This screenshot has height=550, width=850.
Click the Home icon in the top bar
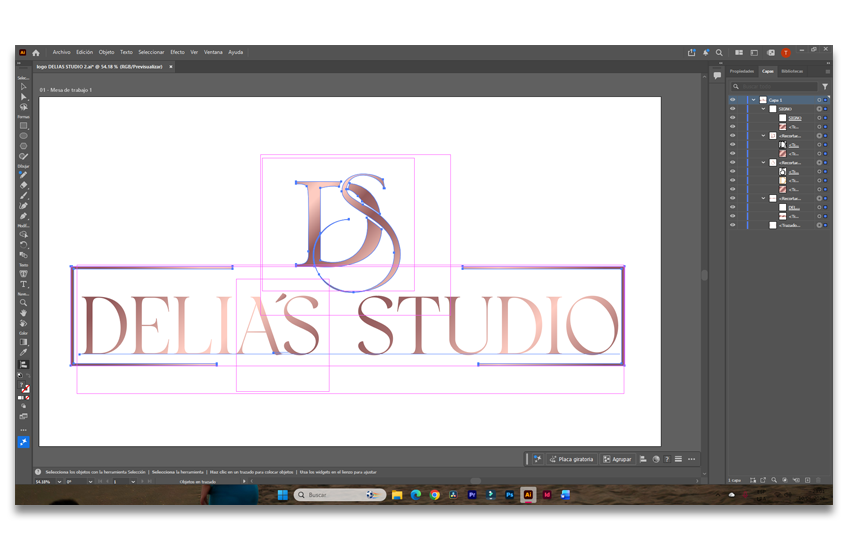[36, 53]
